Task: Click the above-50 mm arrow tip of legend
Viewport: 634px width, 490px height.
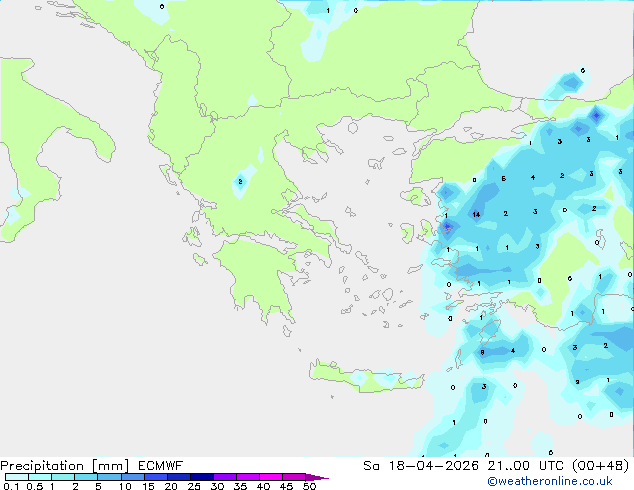Action: click(317, 477)
